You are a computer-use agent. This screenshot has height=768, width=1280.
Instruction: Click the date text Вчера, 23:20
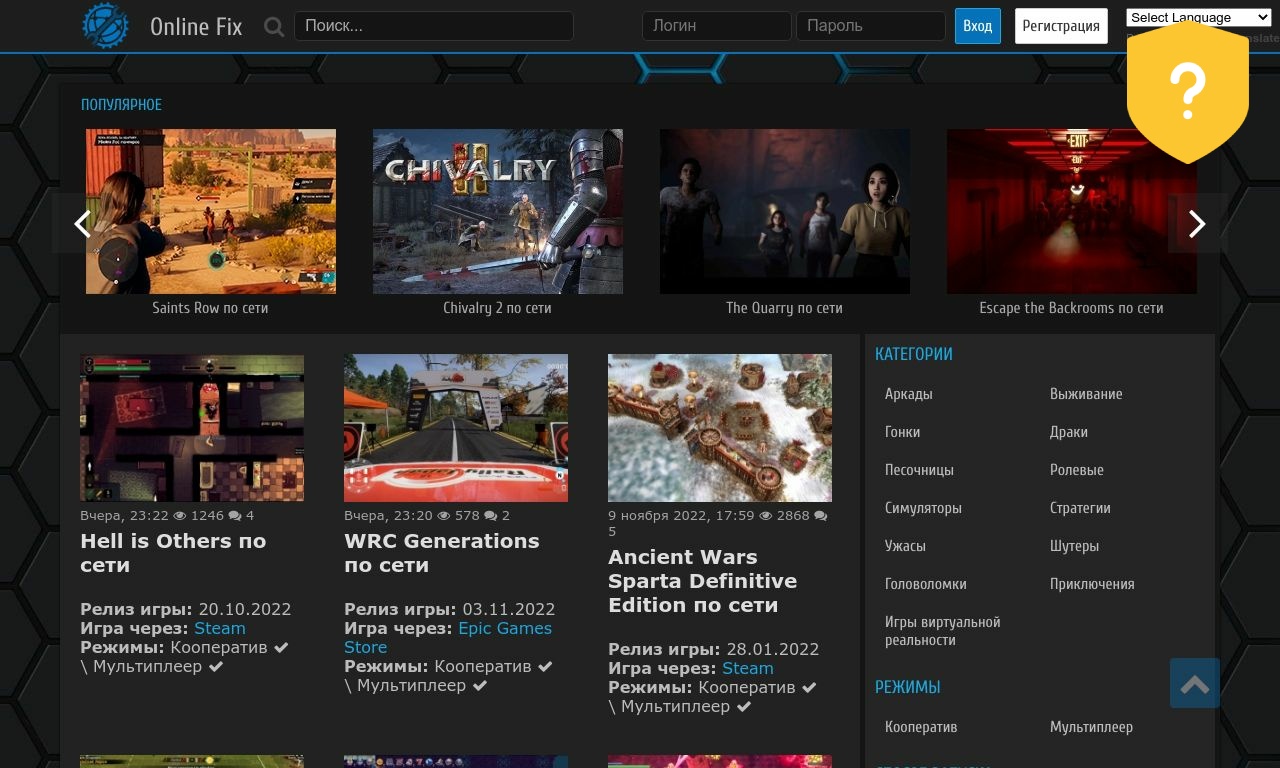point(388,516)
